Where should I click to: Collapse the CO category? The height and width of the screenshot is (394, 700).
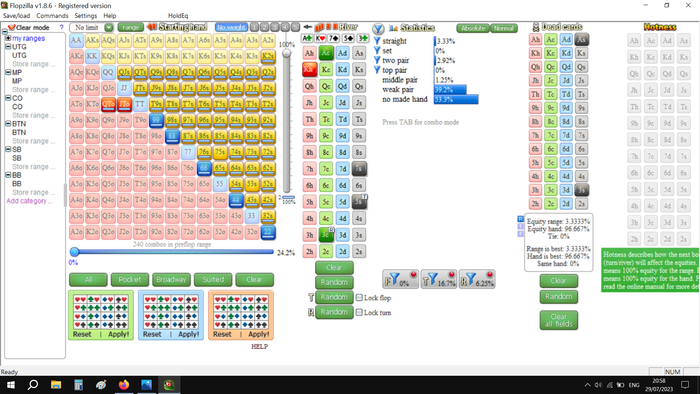pos(8,98)
